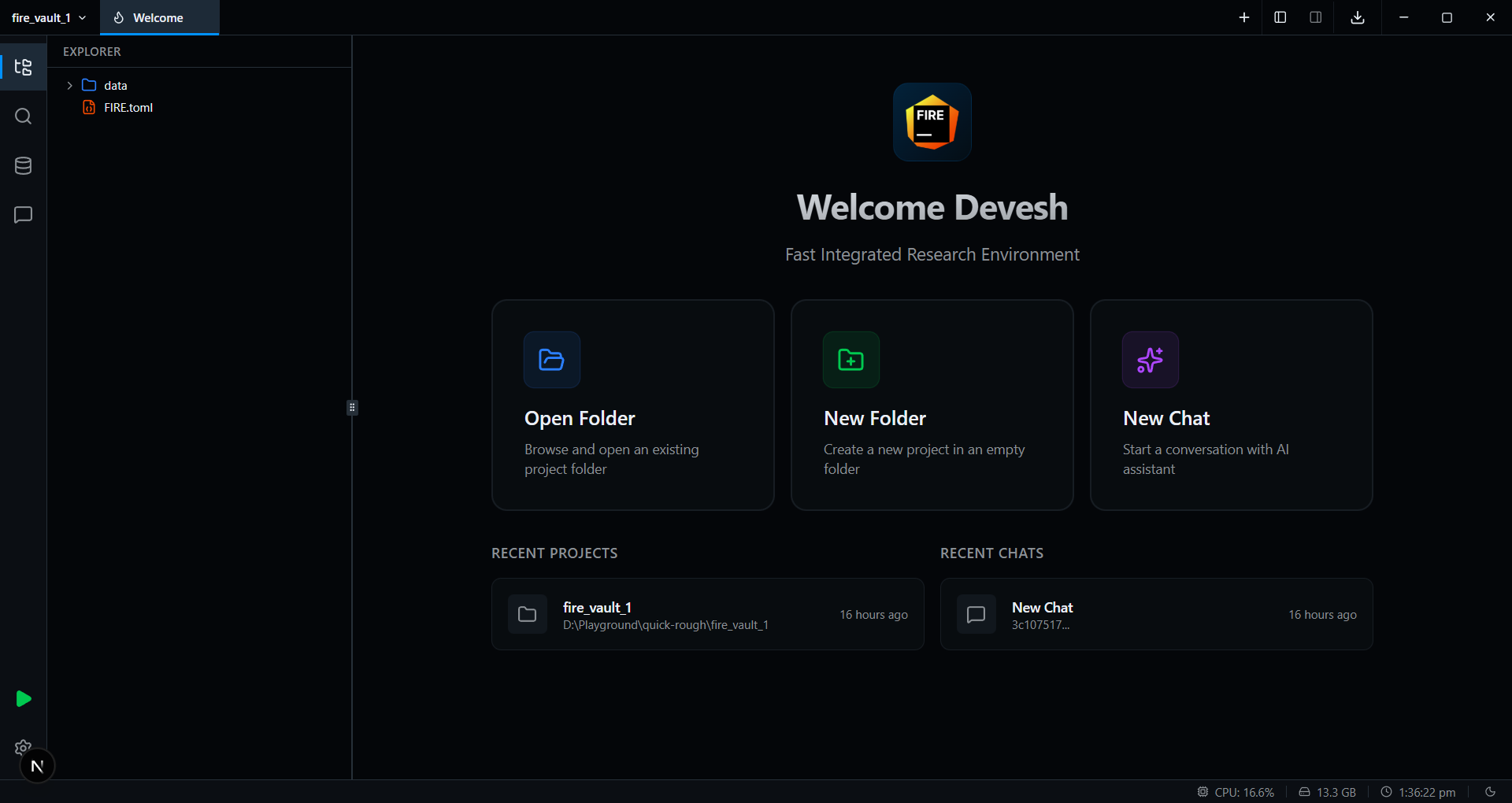Image resolution: width=1512 pixels, height=803 pixels.
Task: Select the Search icon in the sidebar
Action: click(23, 116)
